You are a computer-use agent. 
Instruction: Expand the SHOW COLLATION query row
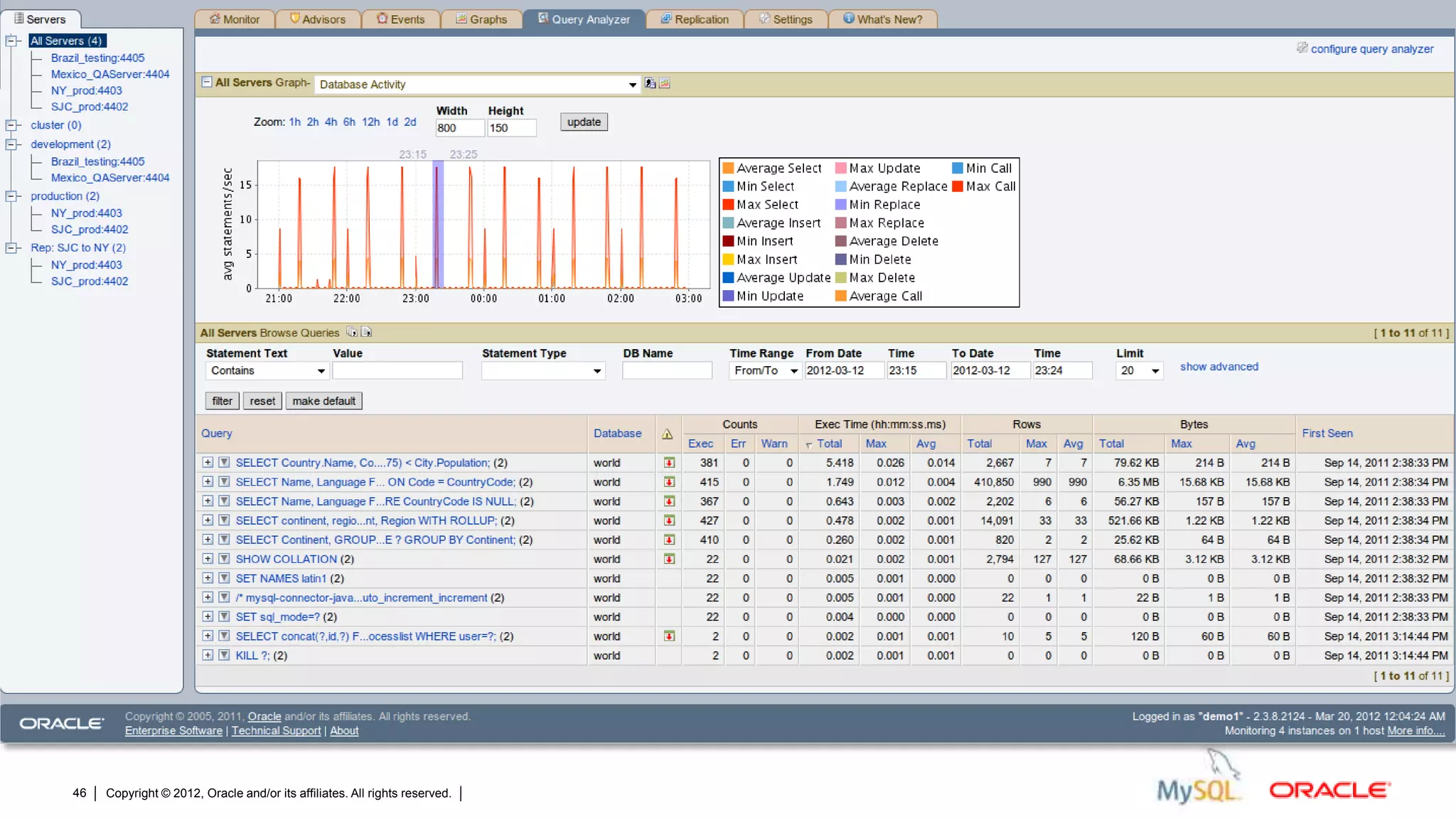(x=208, y=559)
